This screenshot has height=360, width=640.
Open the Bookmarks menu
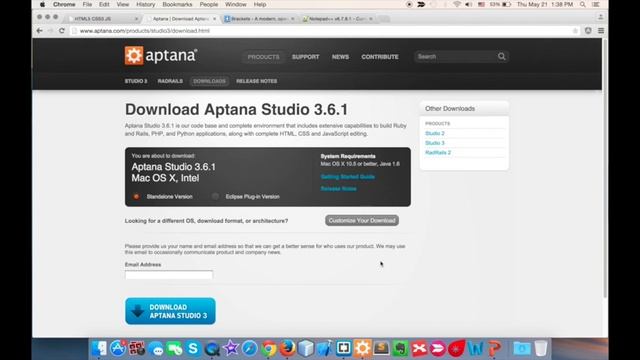(x=177, y=4)
